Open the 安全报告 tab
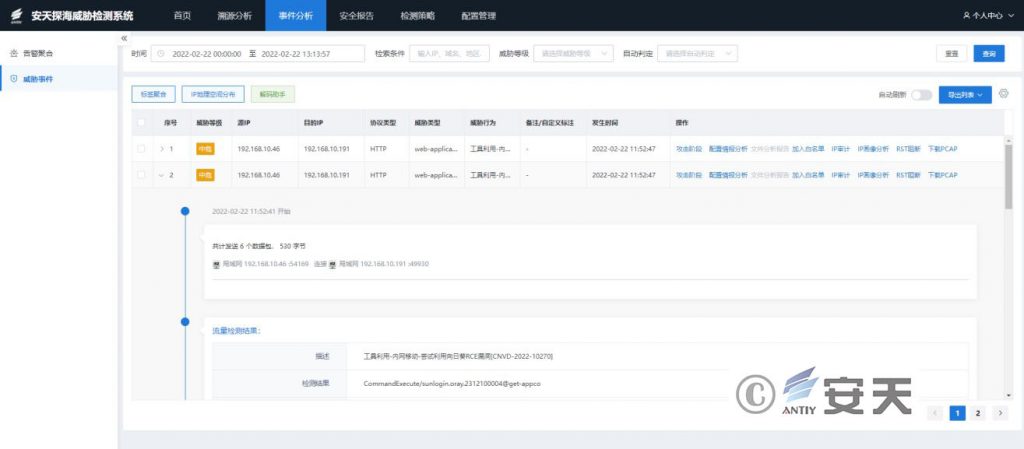The width and height of the screenshot is (1024, 449). [355, 15]
